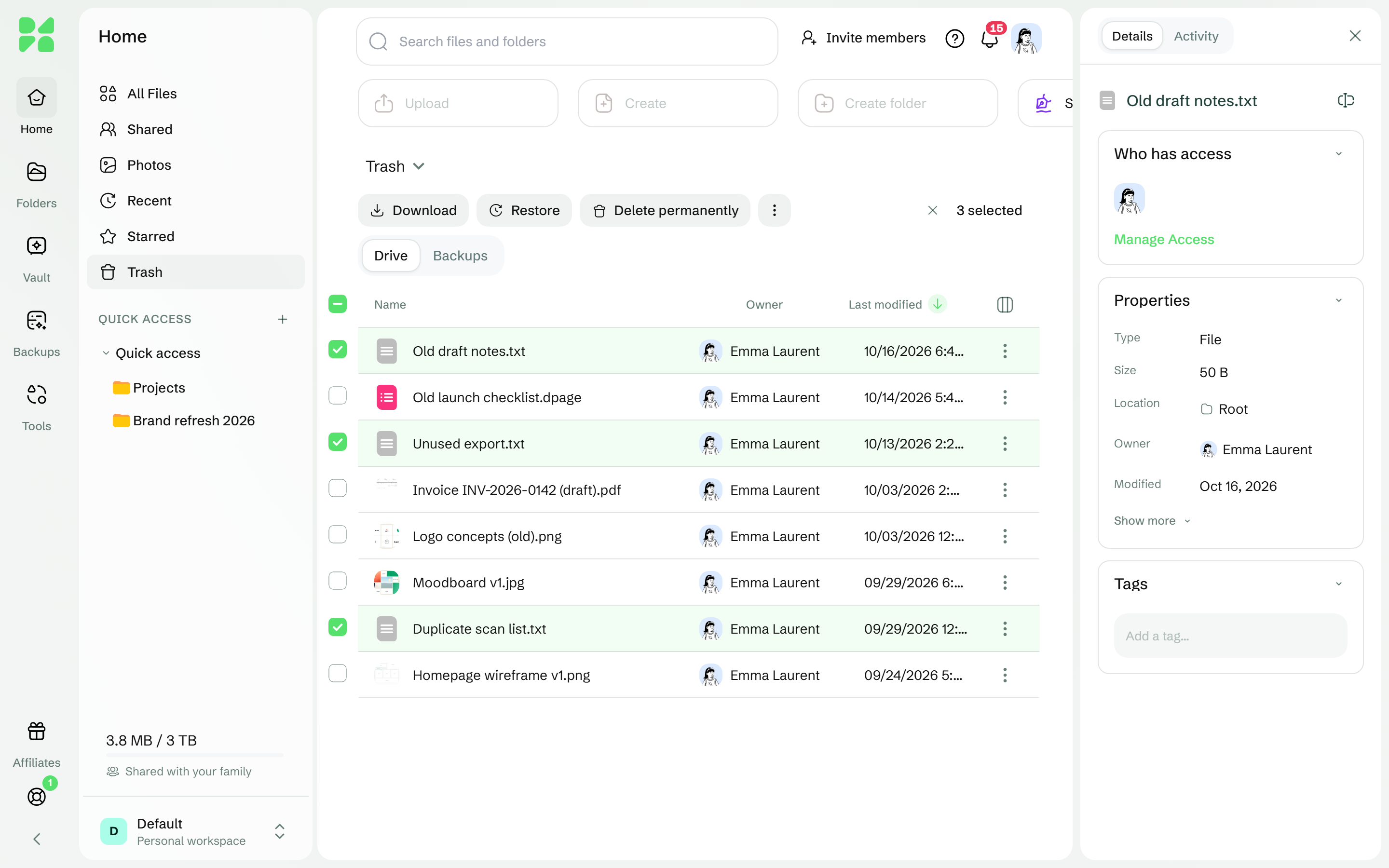This screenshot has height=868, width=1389.
Task: Collapse the Properties section
Action: pos(1338,300)
